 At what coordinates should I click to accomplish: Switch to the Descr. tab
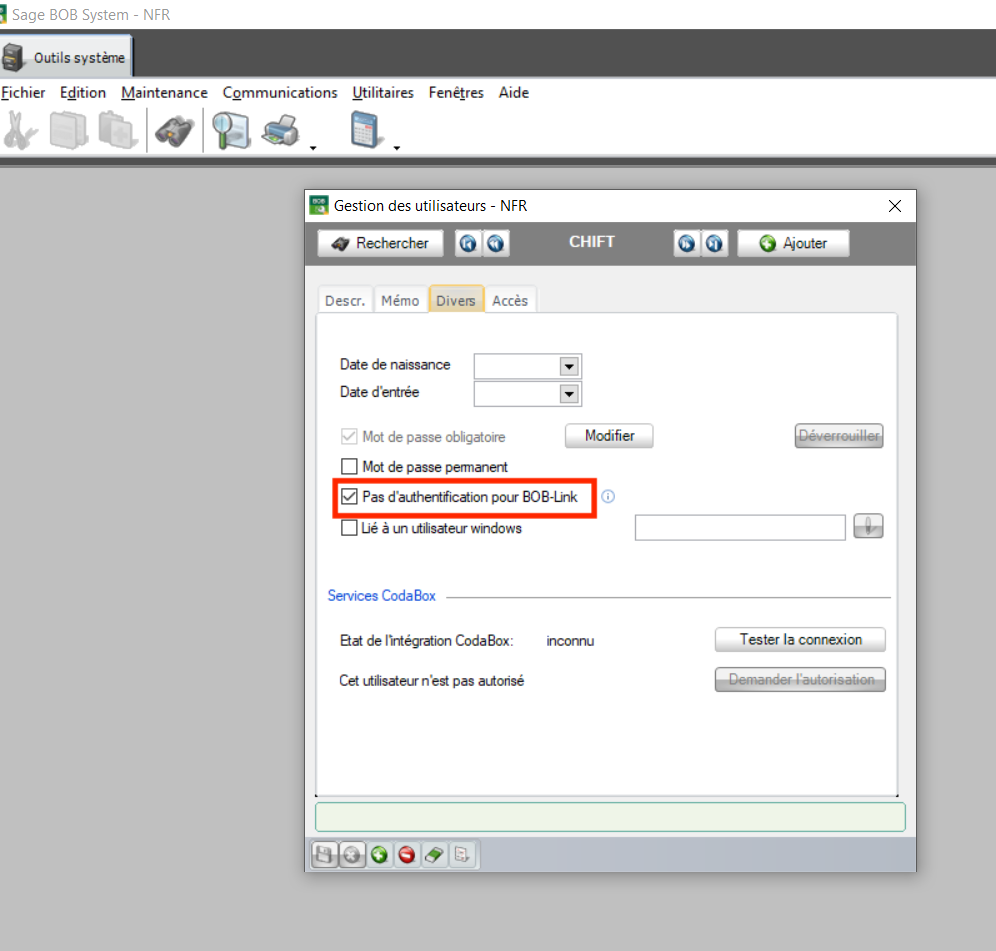(x=345, y=300)
